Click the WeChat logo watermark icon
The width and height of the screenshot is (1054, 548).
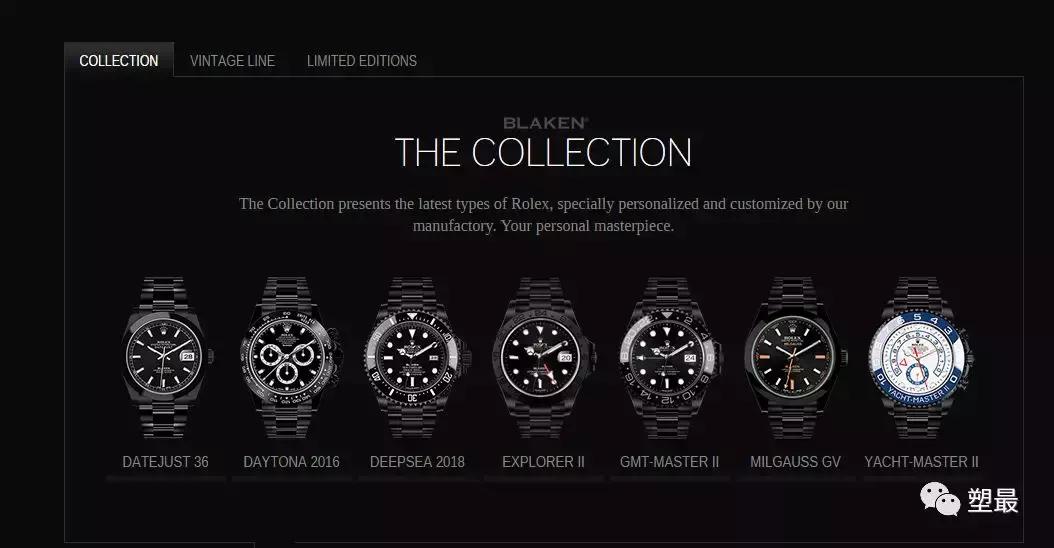pyautogui.click(x=940, y=499)
